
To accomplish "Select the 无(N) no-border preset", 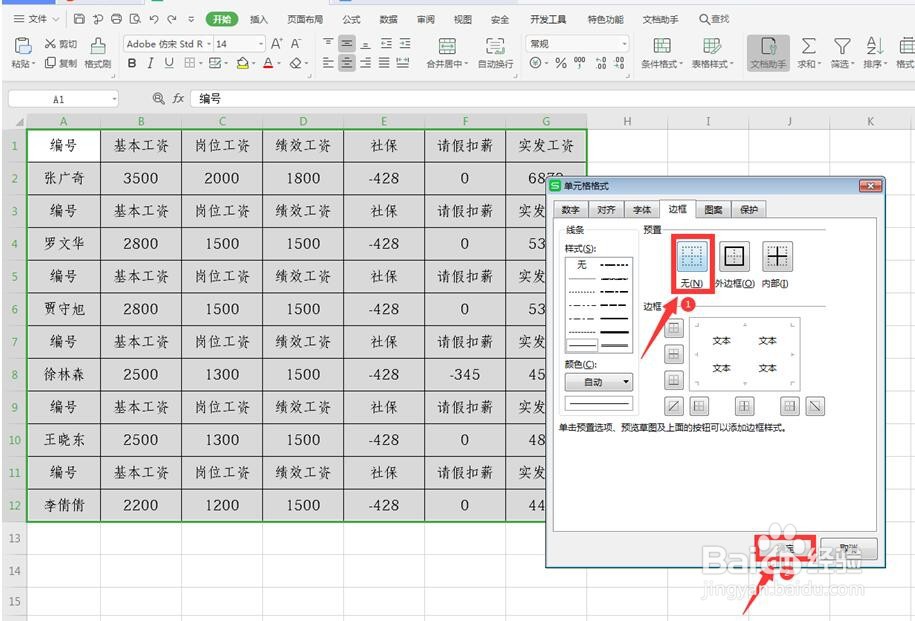I will pos(692,257).
